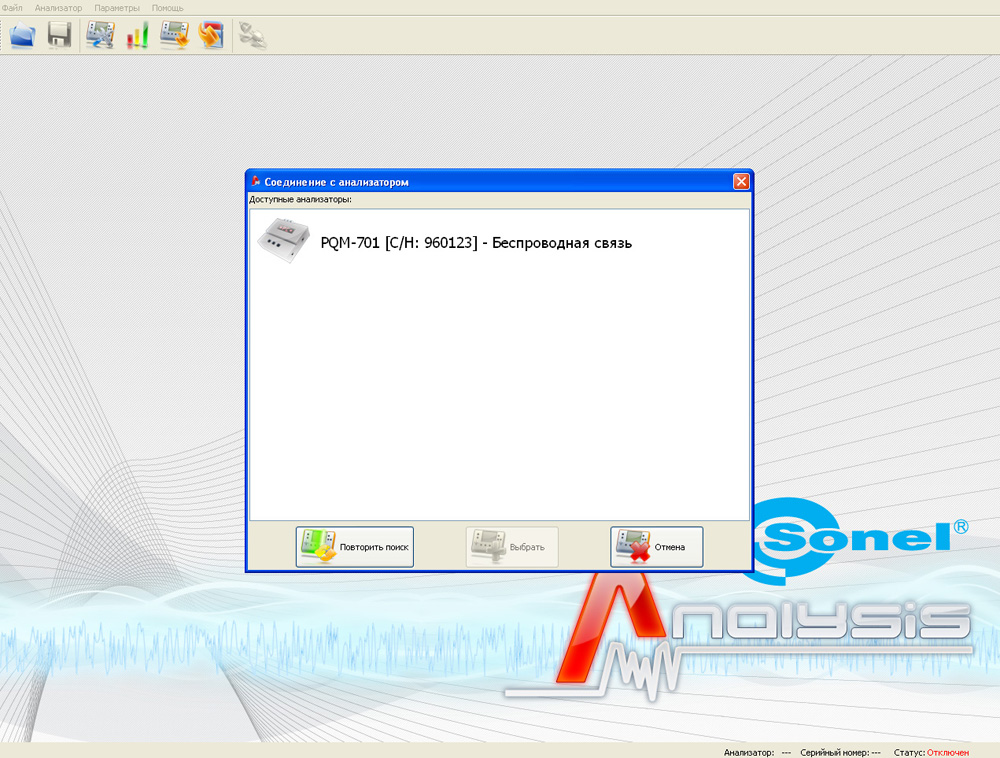Click analyzer icon with orange download arrow
The width and height of the screenshot is (1000, 758).
coord(174,34)
